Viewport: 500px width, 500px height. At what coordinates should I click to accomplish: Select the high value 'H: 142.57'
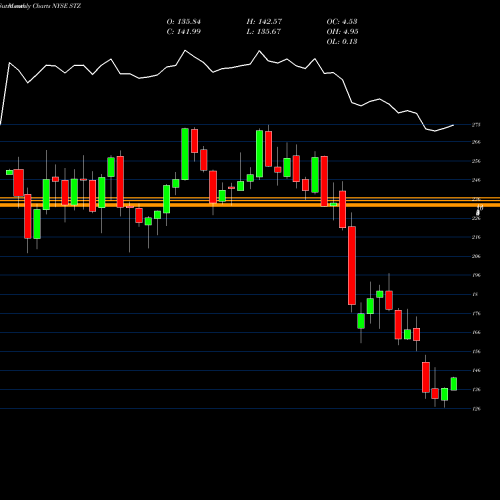point(264,22)
